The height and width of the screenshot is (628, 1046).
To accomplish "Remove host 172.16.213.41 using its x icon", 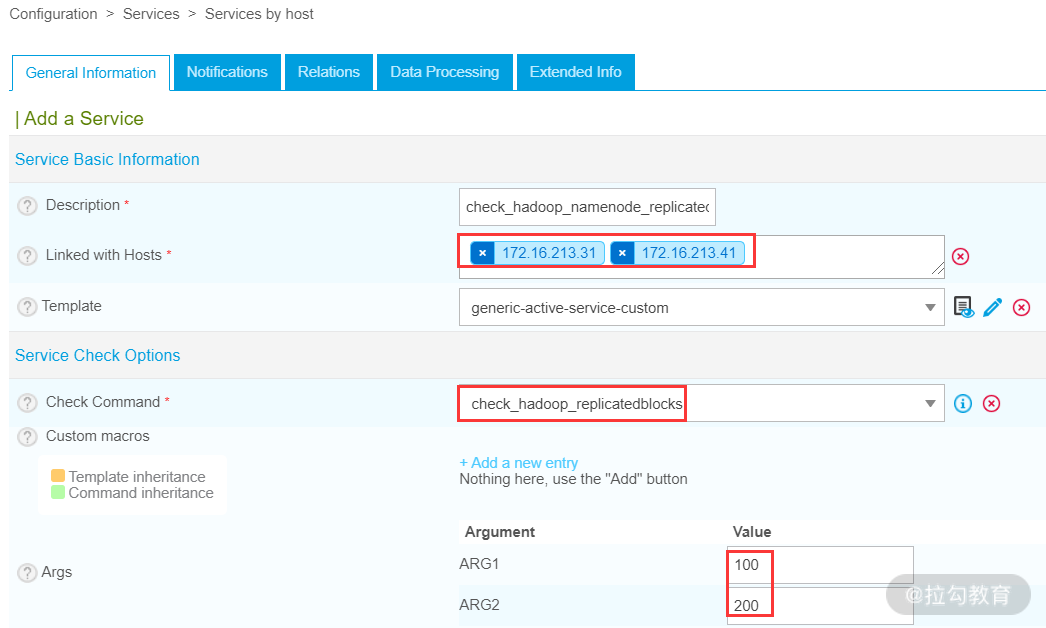I will coord(622,253).
